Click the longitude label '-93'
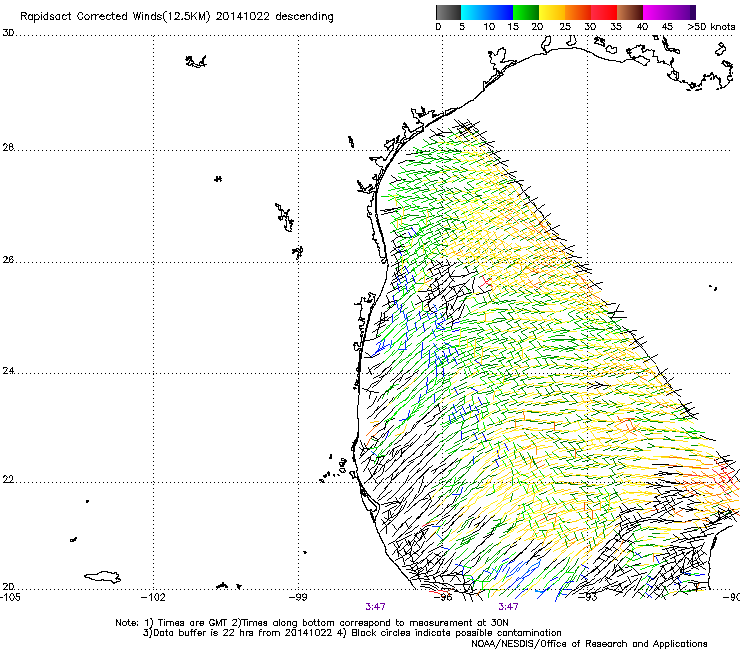Screen dimensions: 740x650 click(588, 597)
